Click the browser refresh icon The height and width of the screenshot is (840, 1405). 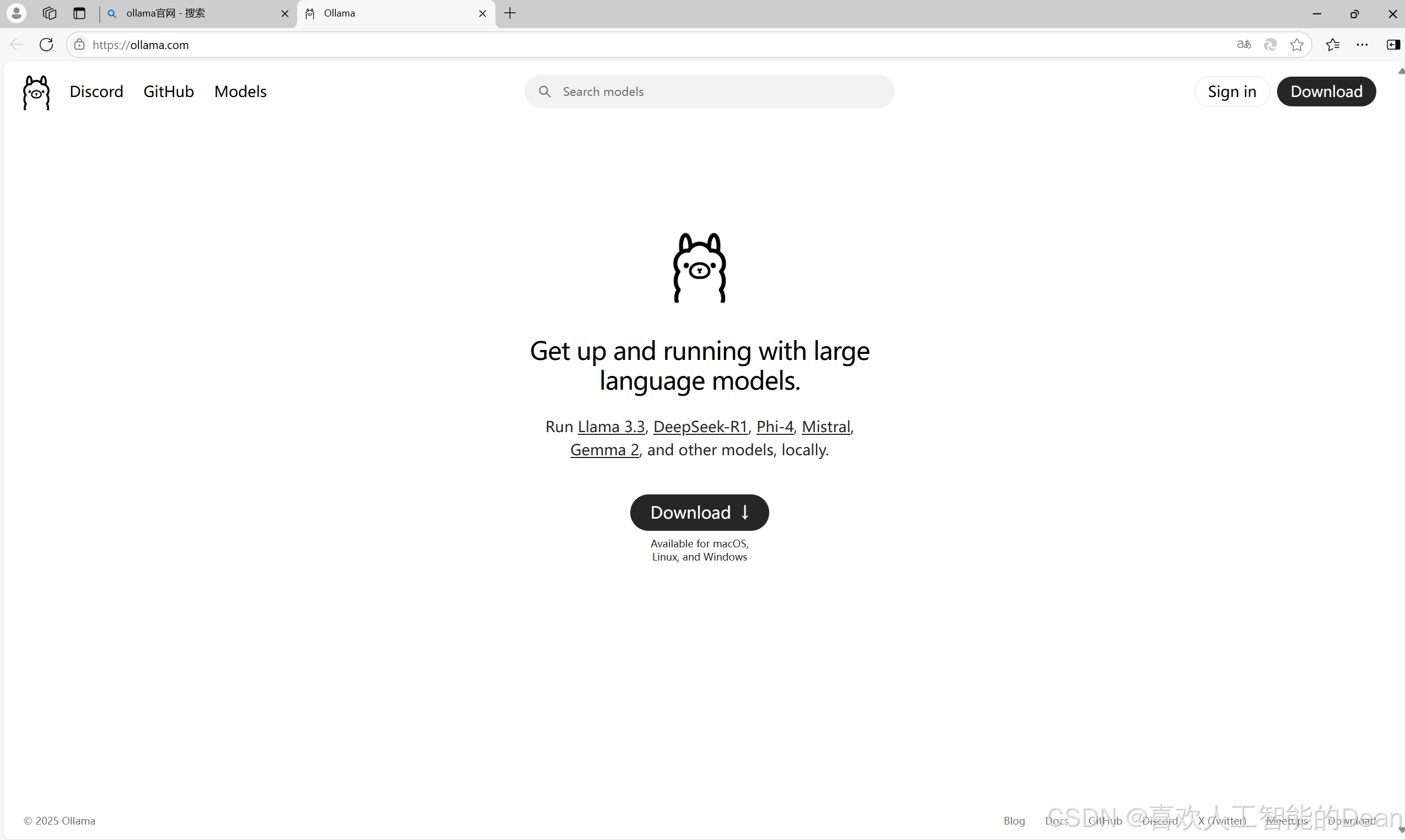pyautogui.click(x=46, y=45)
